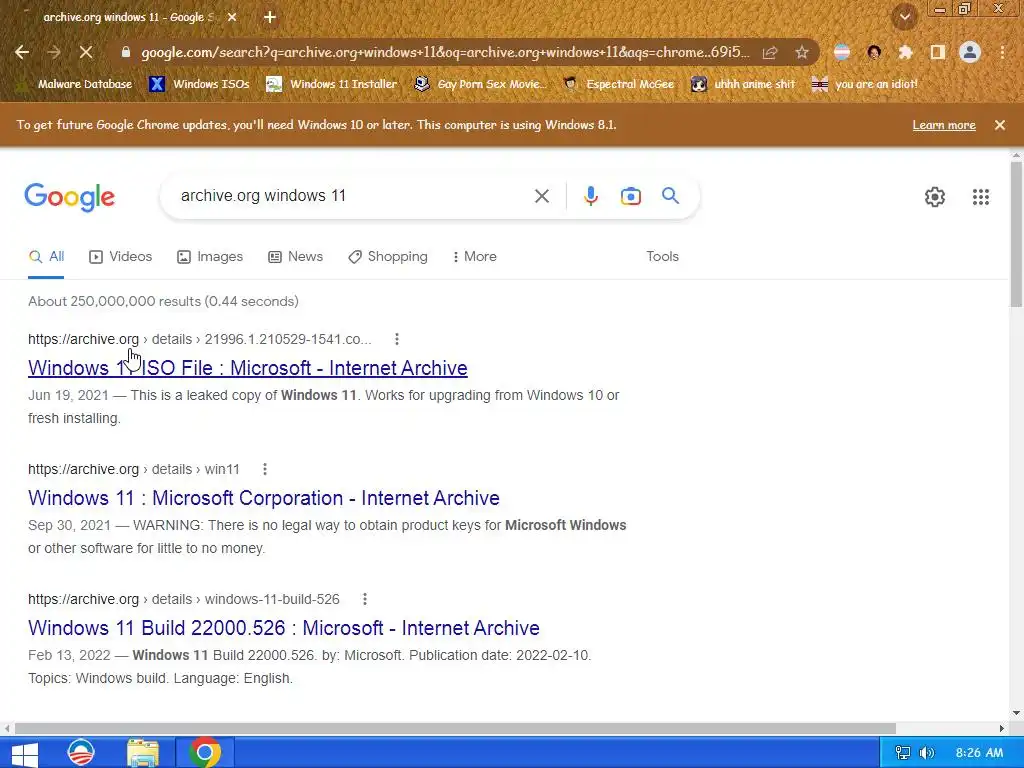Viewport: 1024px width, 768px height.
Task: Click the horizontal scrollbar at bottom
Action: [x=455, y=728]
